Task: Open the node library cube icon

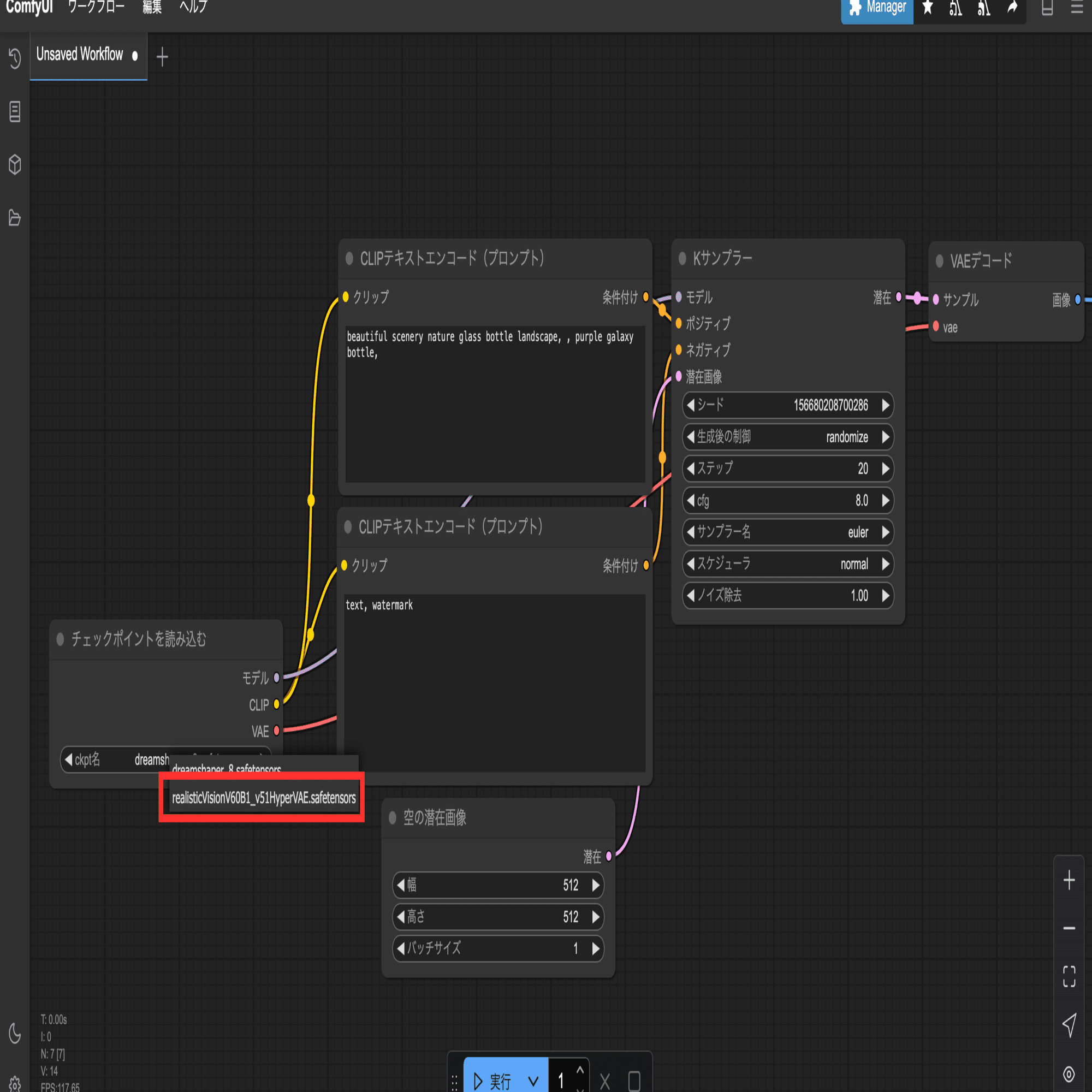Action: [x=15, y=164]
